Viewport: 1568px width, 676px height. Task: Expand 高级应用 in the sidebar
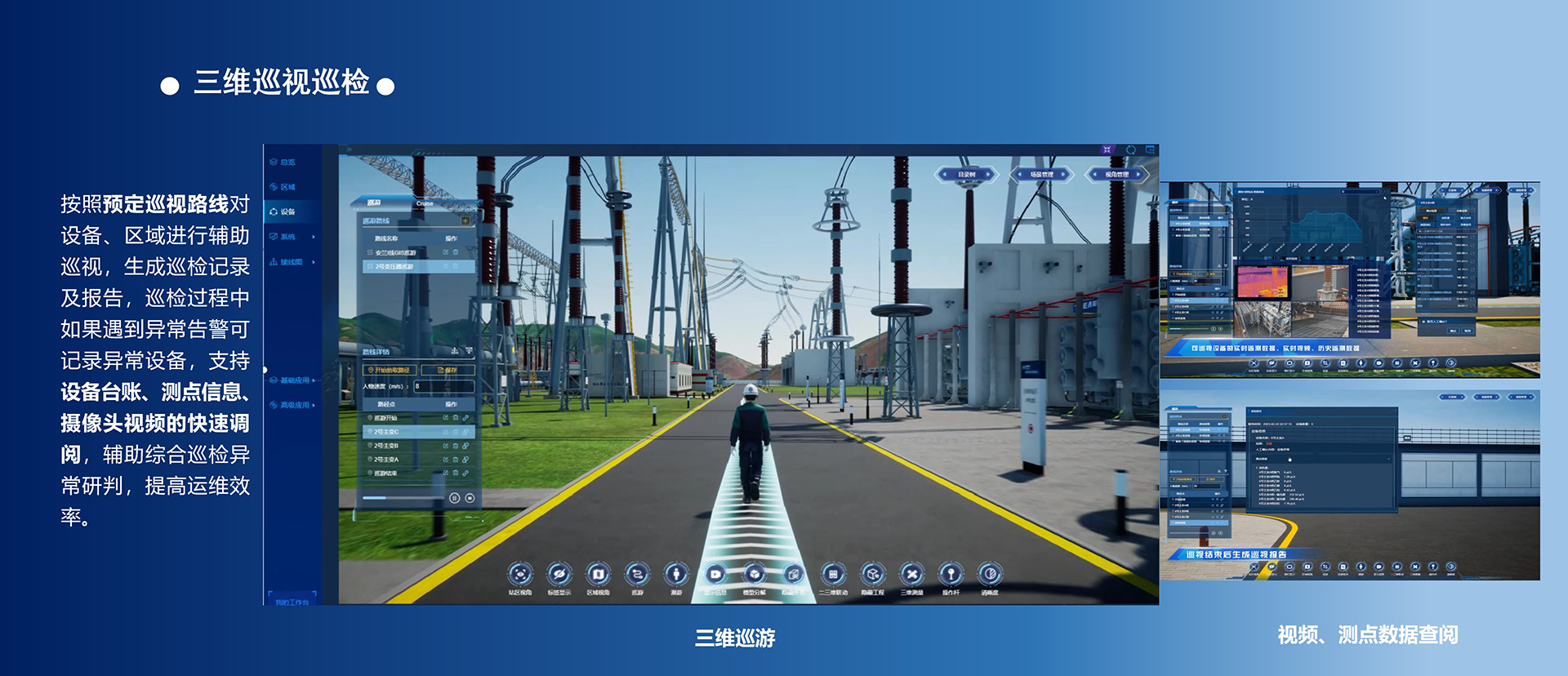tap(293, 405)
